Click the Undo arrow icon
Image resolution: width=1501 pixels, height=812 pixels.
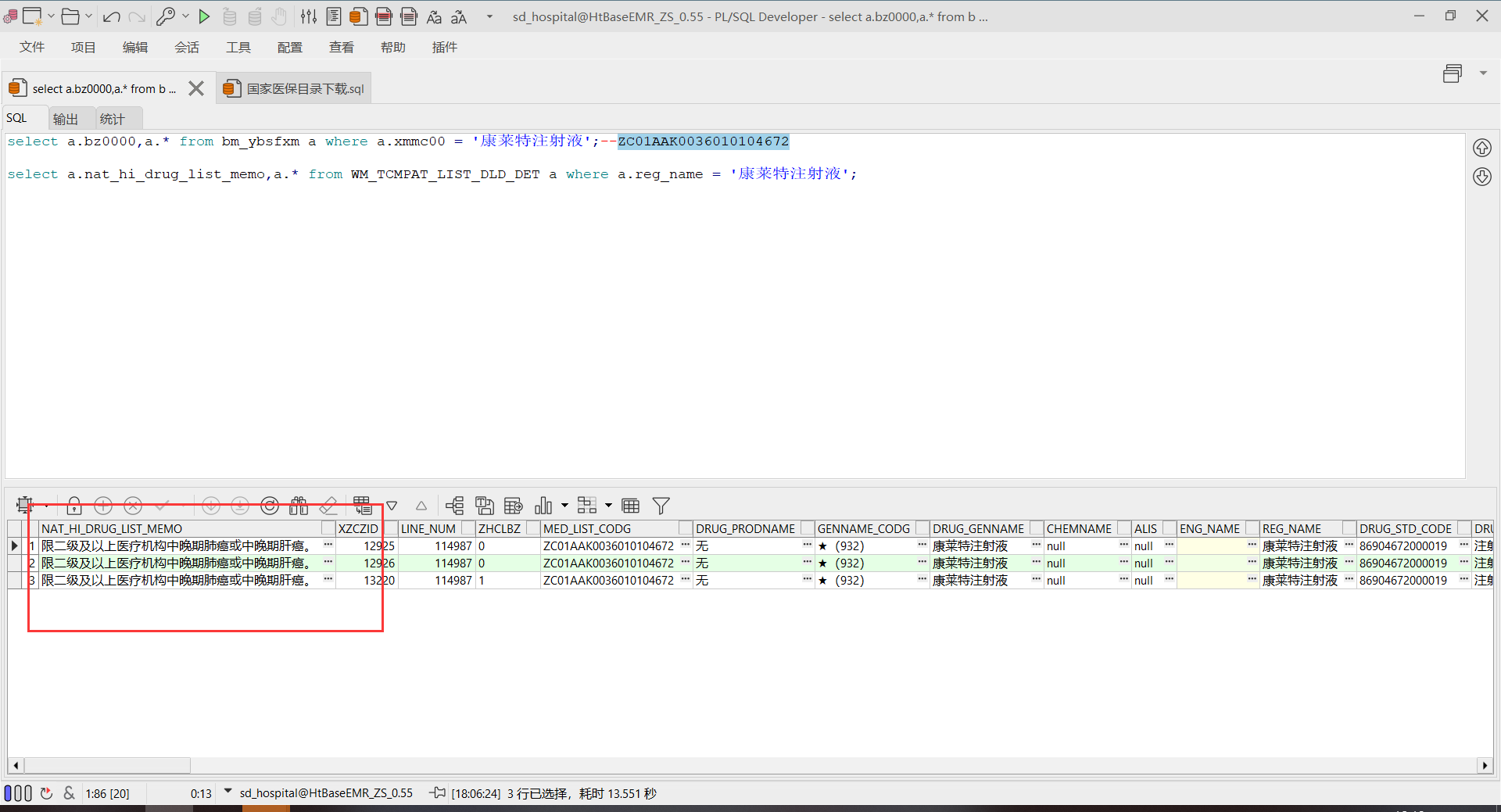[x=111, y=16]
